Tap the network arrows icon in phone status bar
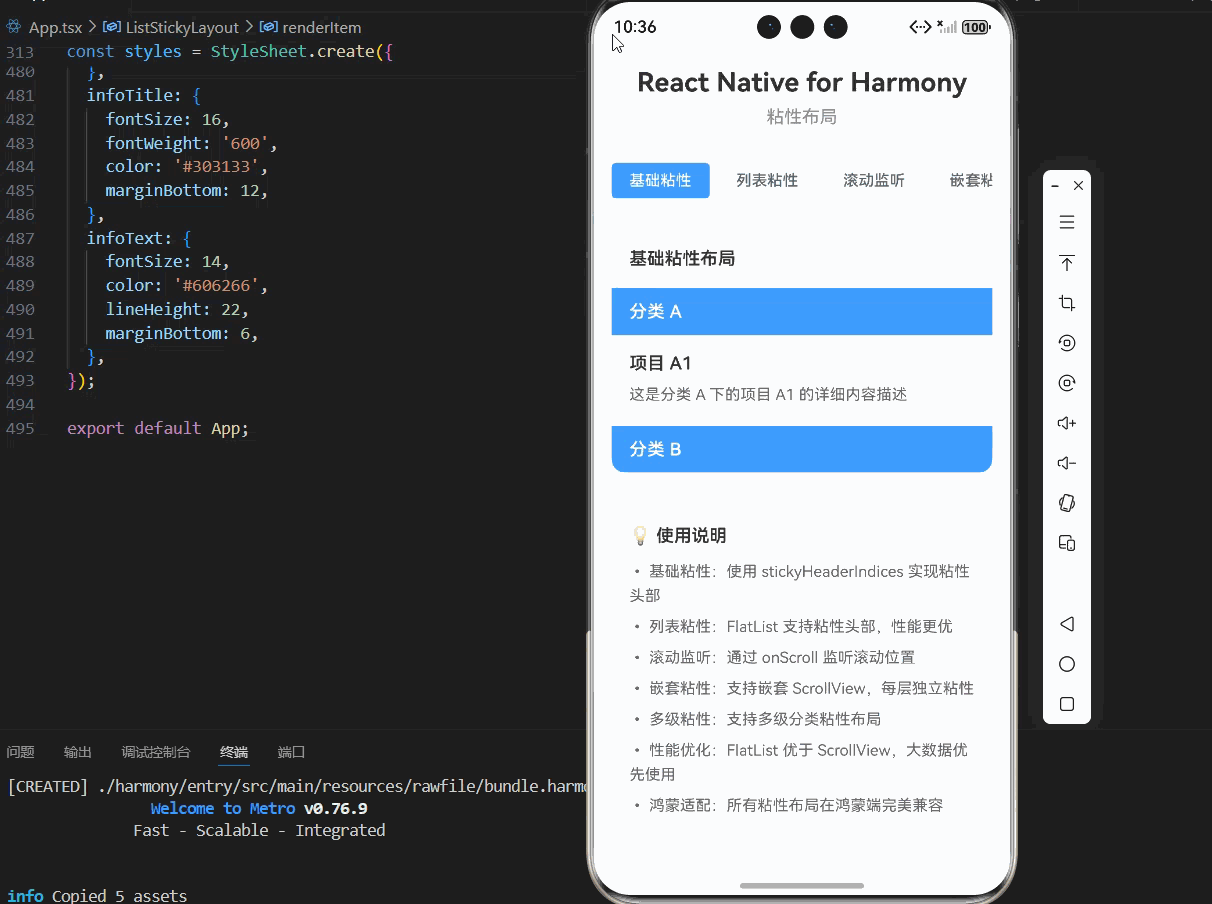 pyautogui.click(x=920, y=27)
